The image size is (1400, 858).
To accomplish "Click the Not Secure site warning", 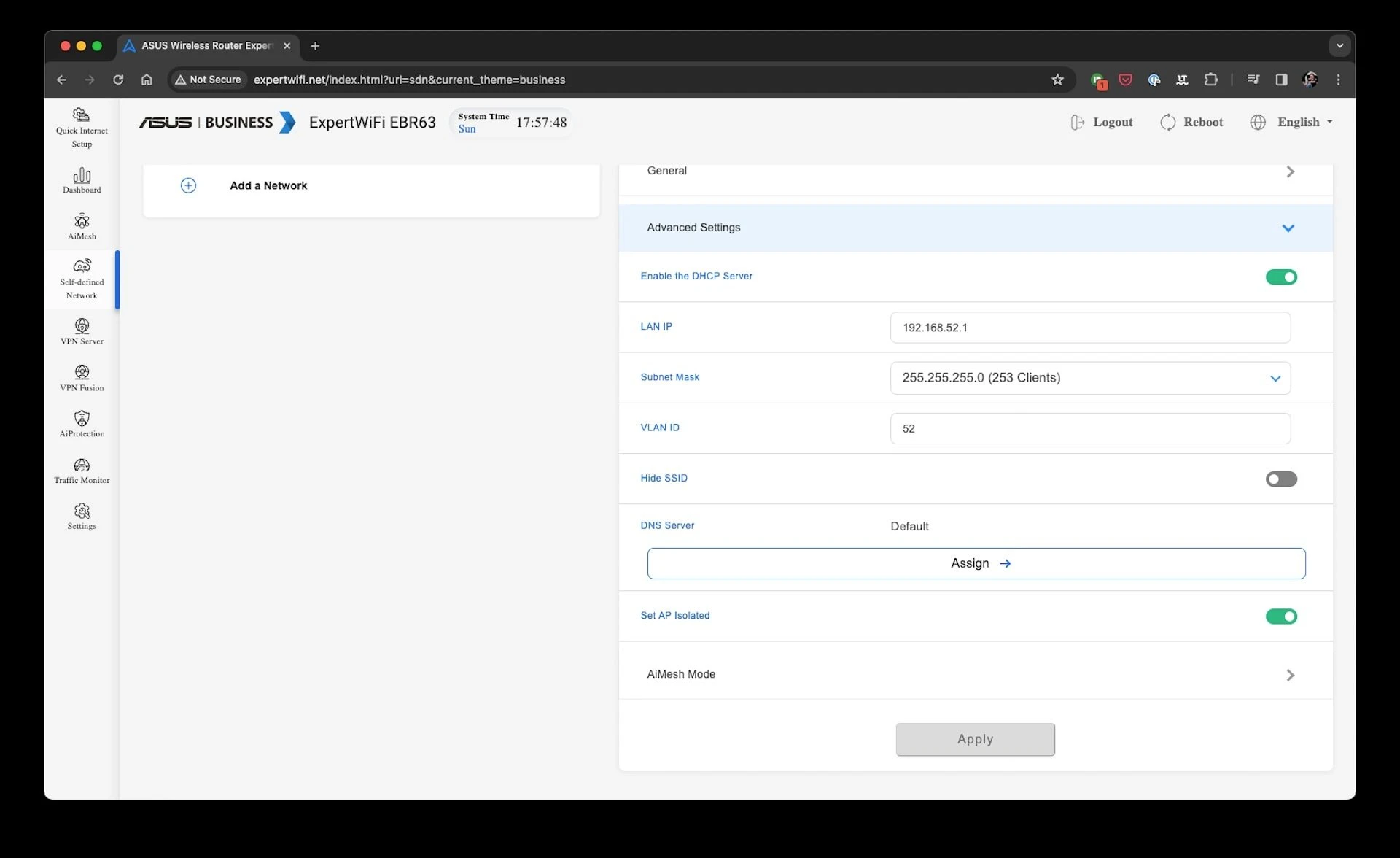I will pyautogui.click(x=208, y=80).
